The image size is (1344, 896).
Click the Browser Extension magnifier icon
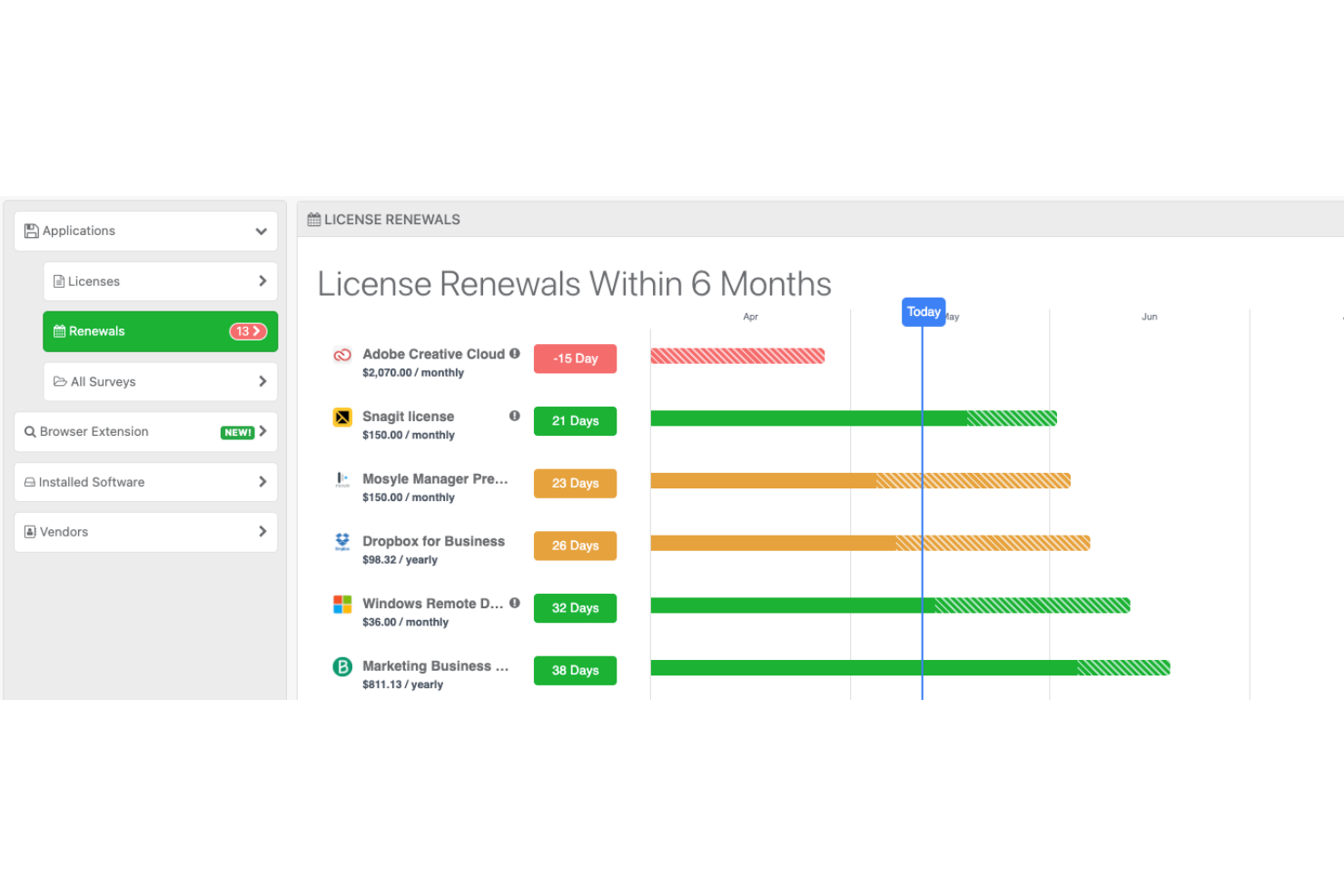[30, 432]
